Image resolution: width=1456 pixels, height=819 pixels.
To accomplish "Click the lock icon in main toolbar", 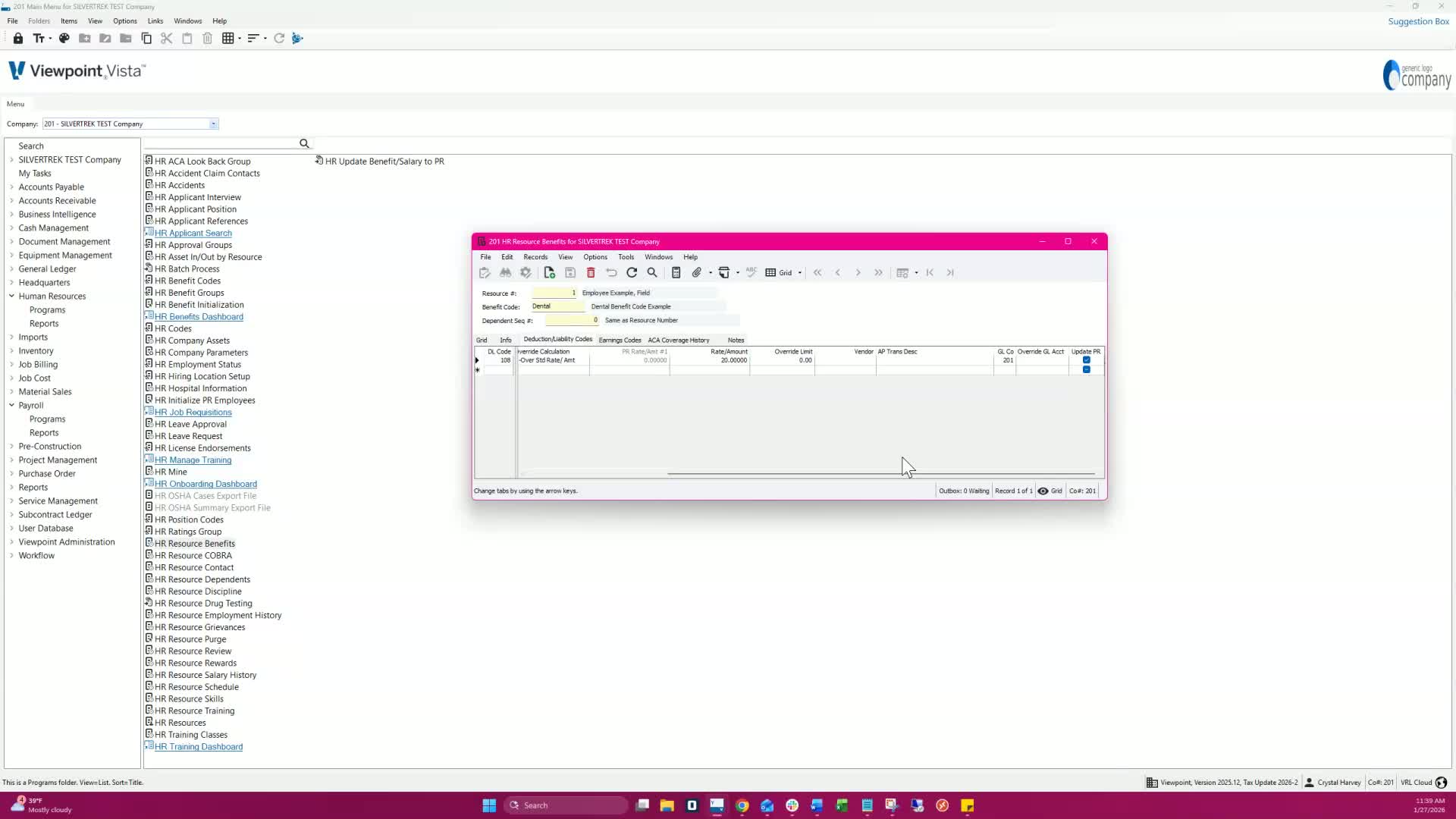I will (18, 39).
